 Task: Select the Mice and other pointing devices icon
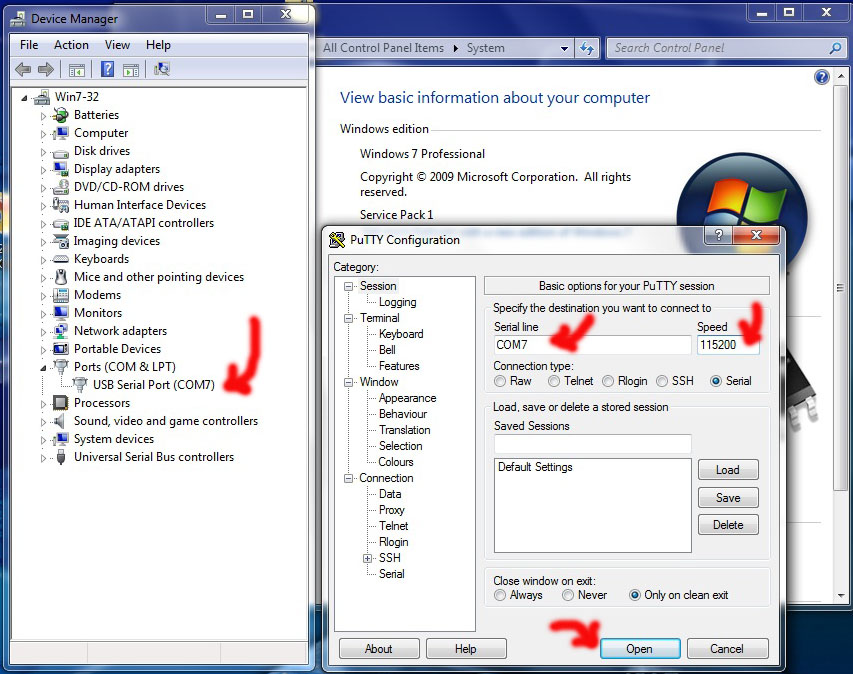61,276
